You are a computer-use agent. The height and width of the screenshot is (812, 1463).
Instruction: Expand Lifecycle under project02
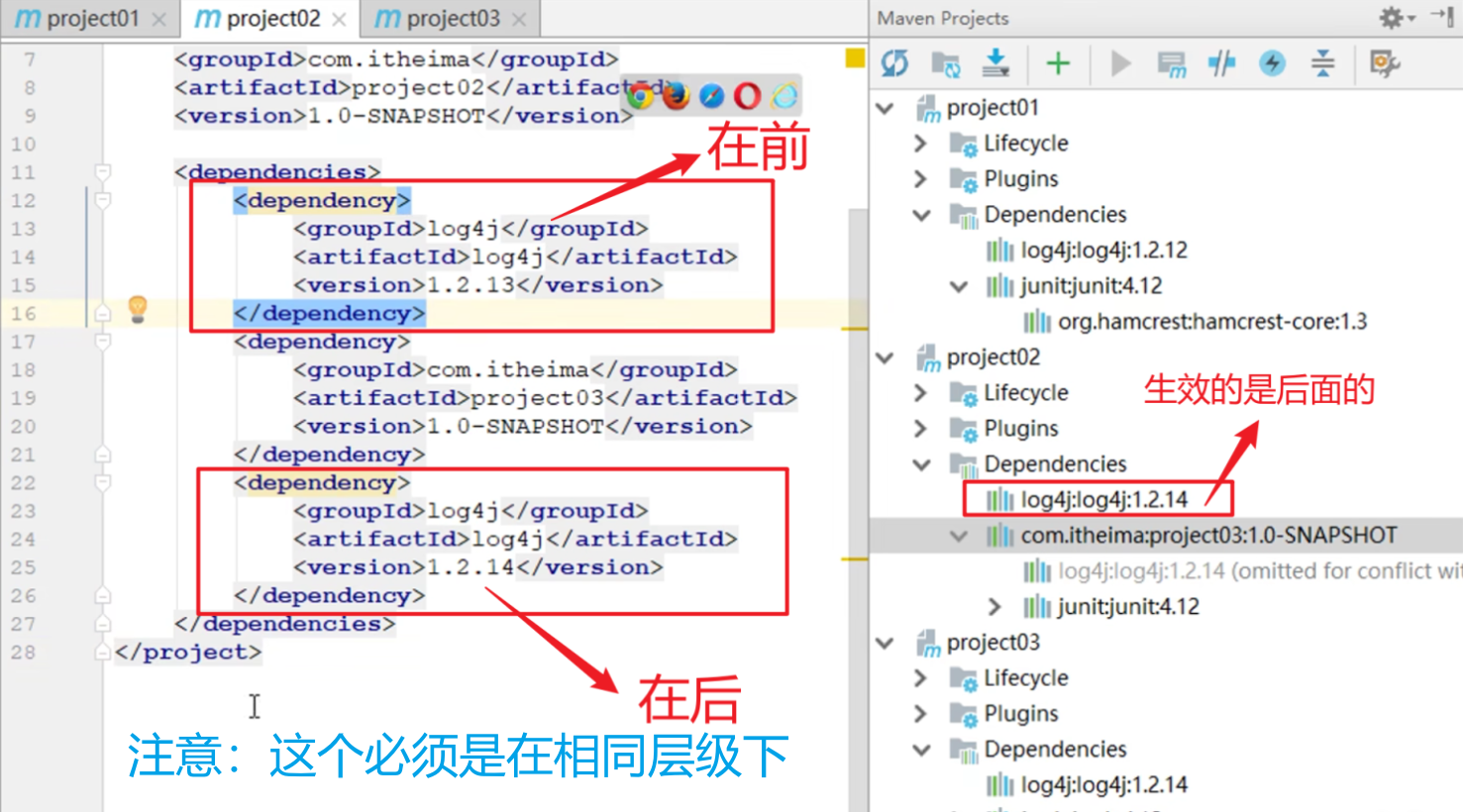921,393
